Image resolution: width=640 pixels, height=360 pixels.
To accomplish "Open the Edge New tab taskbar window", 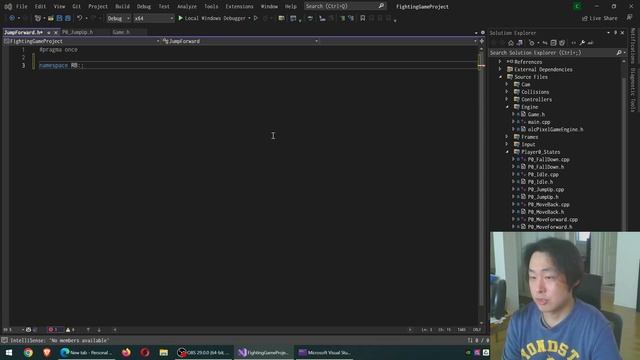I will (86, 352).
